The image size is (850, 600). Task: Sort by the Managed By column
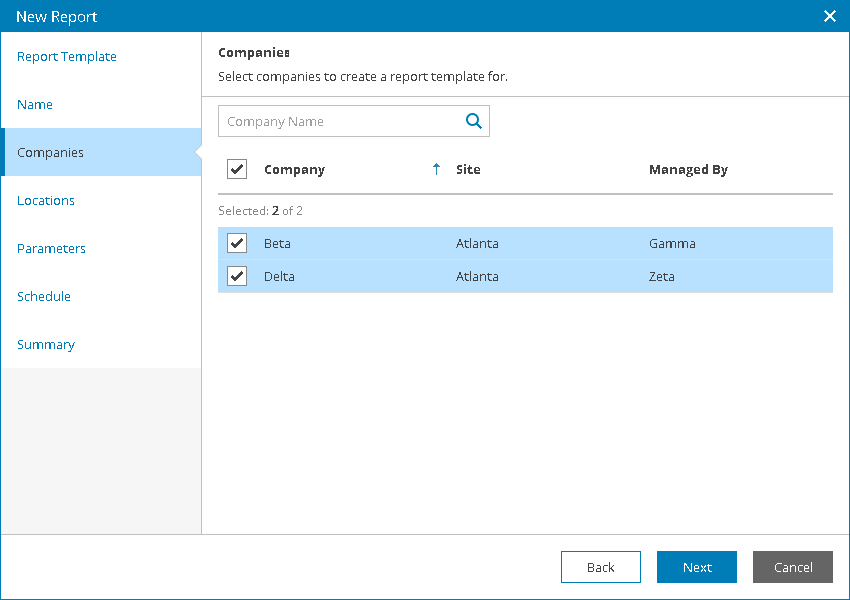point(688,170)
